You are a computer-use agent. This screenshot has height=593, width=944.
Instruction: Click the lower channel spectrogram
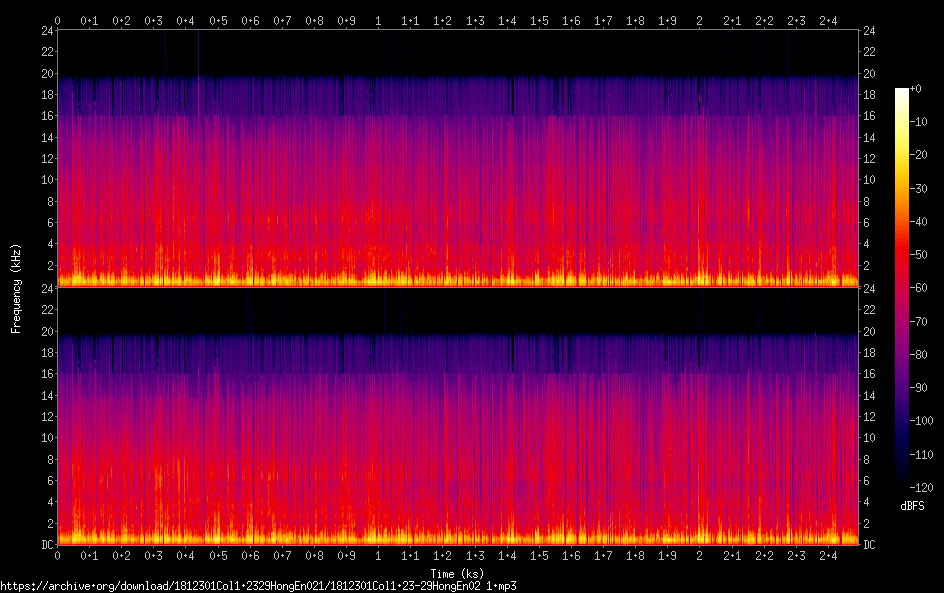458,417
